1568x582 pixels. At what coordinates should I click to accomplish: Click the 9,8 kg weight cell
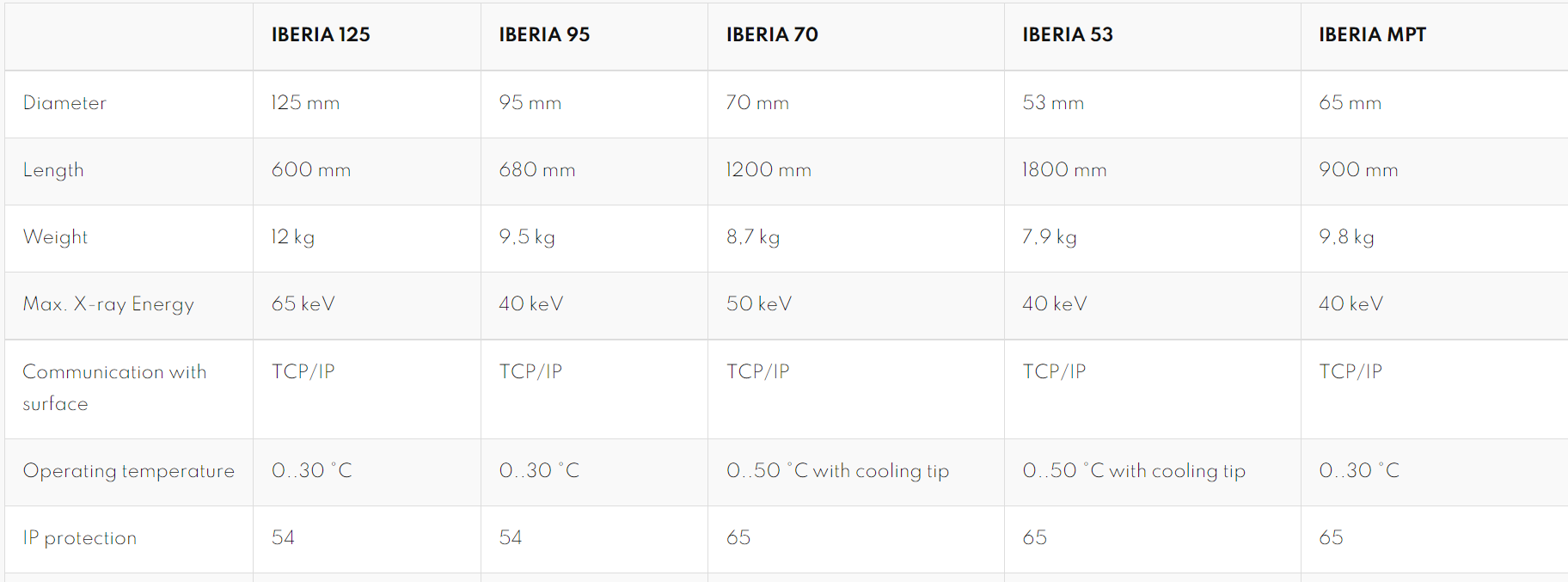point(1346,237)
